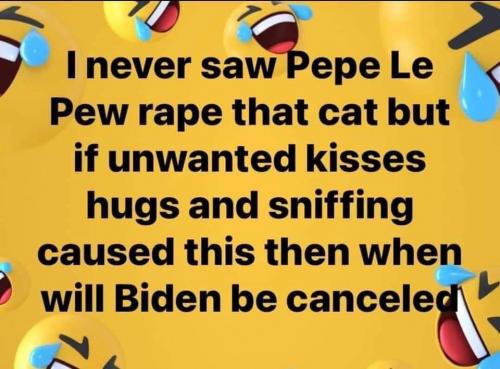Image resolution: width=500 pixels, height=369 pixels.
Task: Click the word "cat"
Action: coord(348,112)
